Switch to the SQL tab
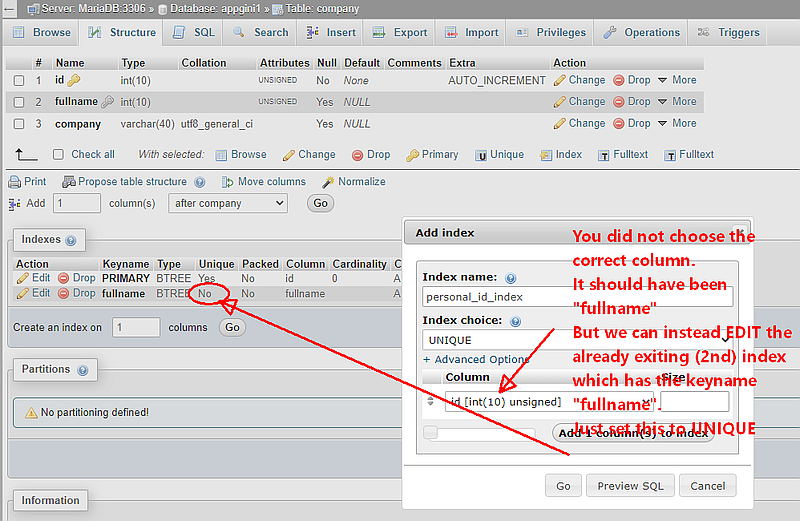The width and height of the screenshot is (800, 521). (x=193, y=33)
